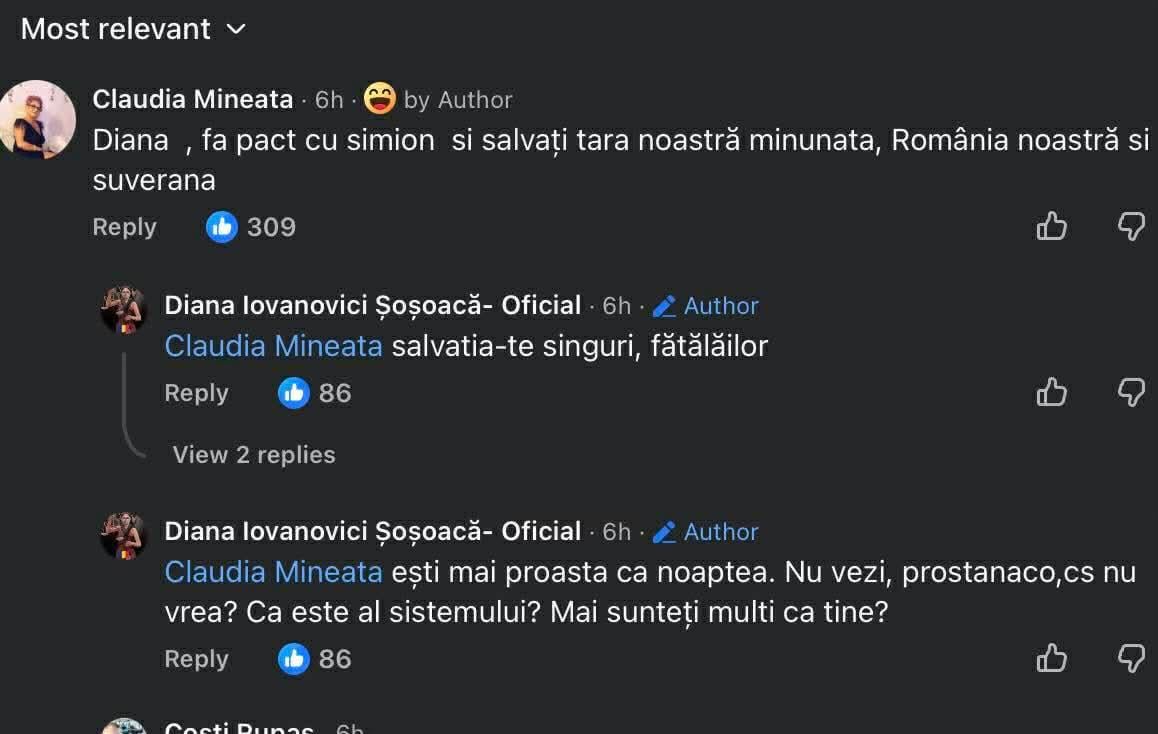The width and height of the screenshot is (1158, 734).
Task: Reply to Claudia Mineata's comment
Action: coord(124,227)
